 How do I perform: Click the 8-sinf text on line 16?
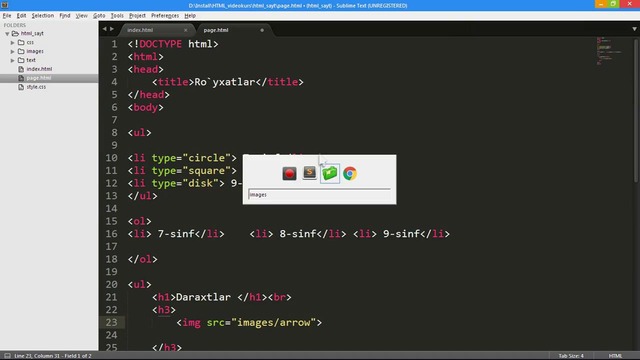tap(298, 234)
